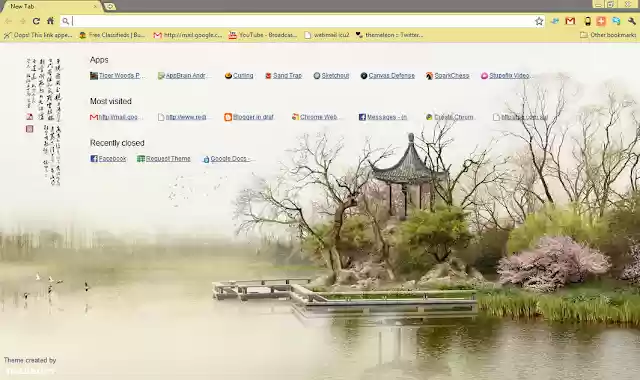Click the Back navigation arrow
640x380 pixels.
(9, 21)
